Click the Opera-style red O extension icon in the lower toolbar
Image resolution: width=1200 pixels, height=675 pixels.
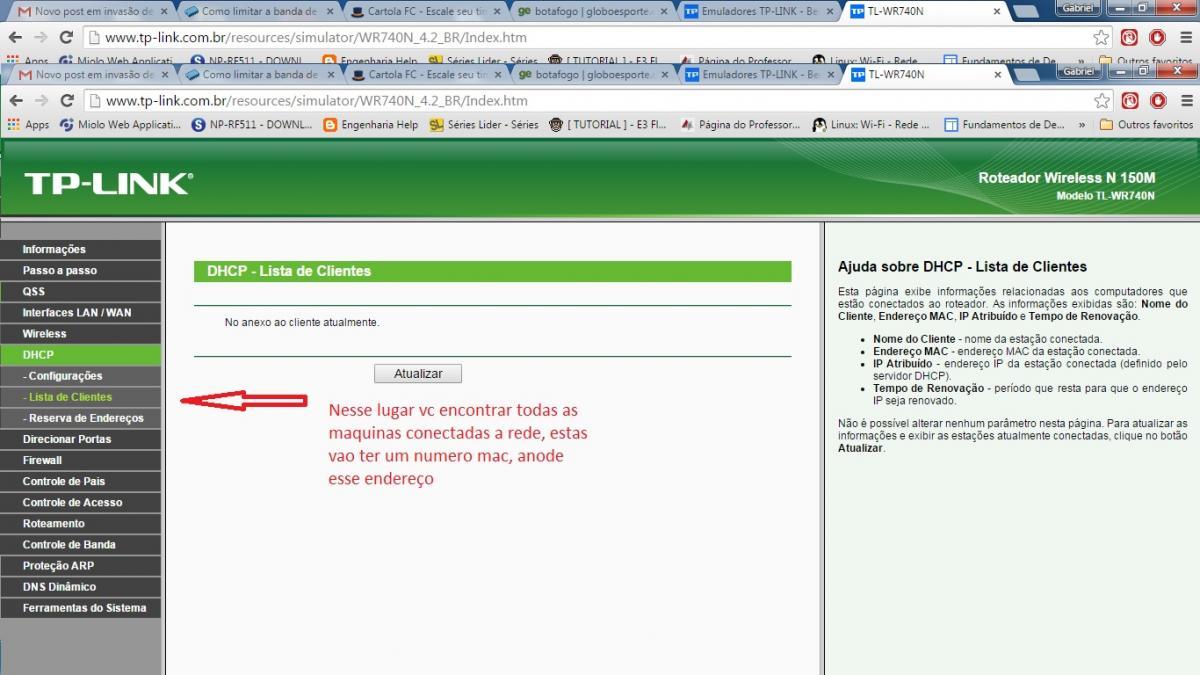tap(1158, 101)
